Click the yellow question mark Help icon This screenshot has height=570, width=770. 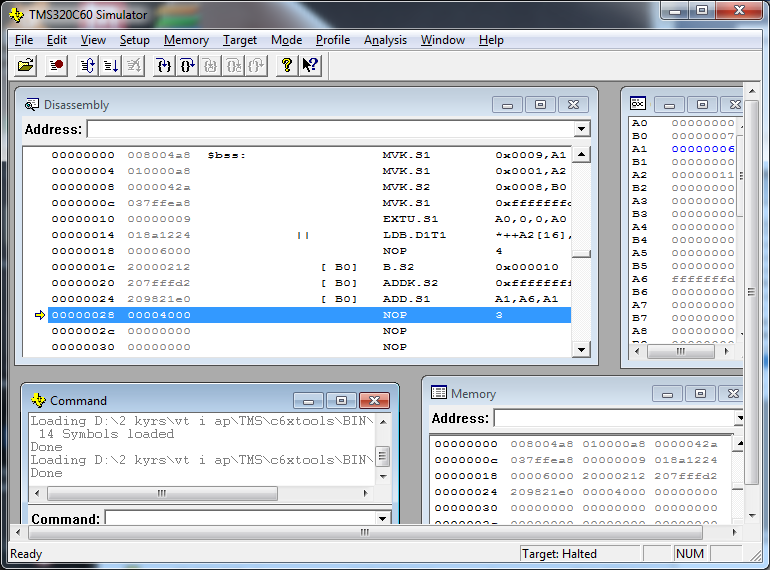287,65
